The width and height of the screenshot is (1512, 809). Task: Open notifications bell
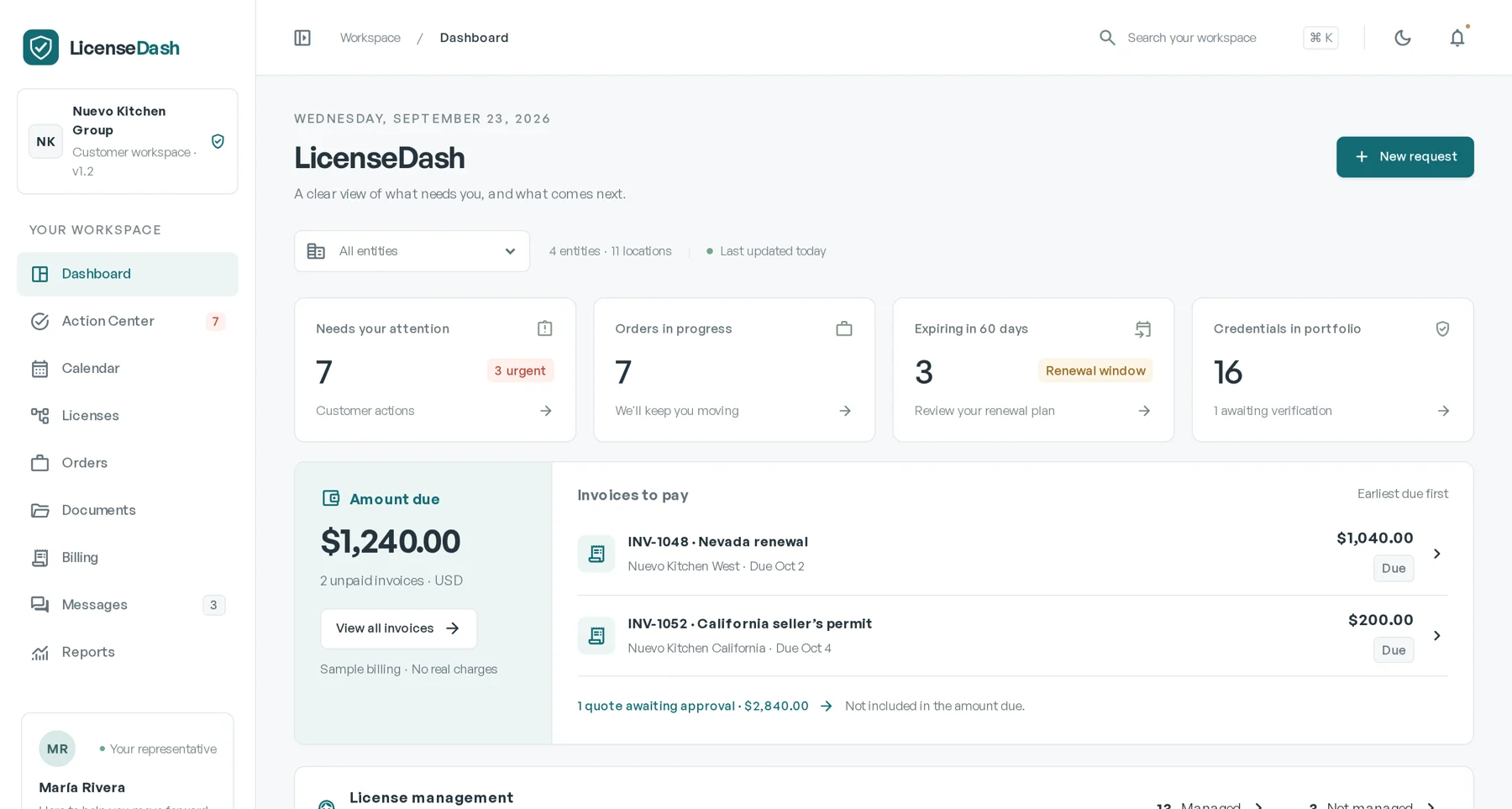(1457, 38)
